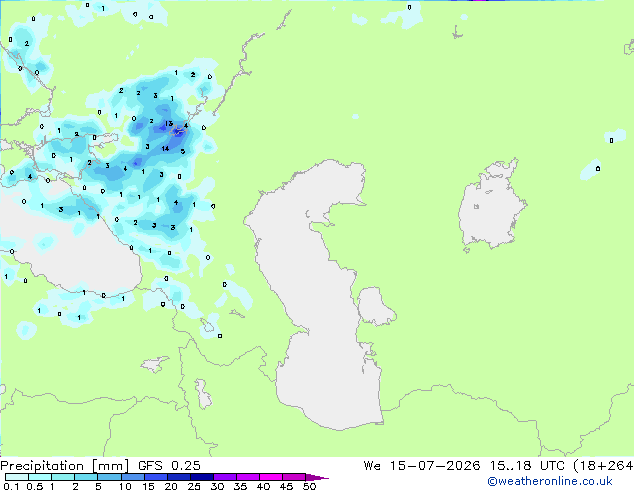Select the 5 to 10 mm legend swatch
634x490 pixels.
110,477
